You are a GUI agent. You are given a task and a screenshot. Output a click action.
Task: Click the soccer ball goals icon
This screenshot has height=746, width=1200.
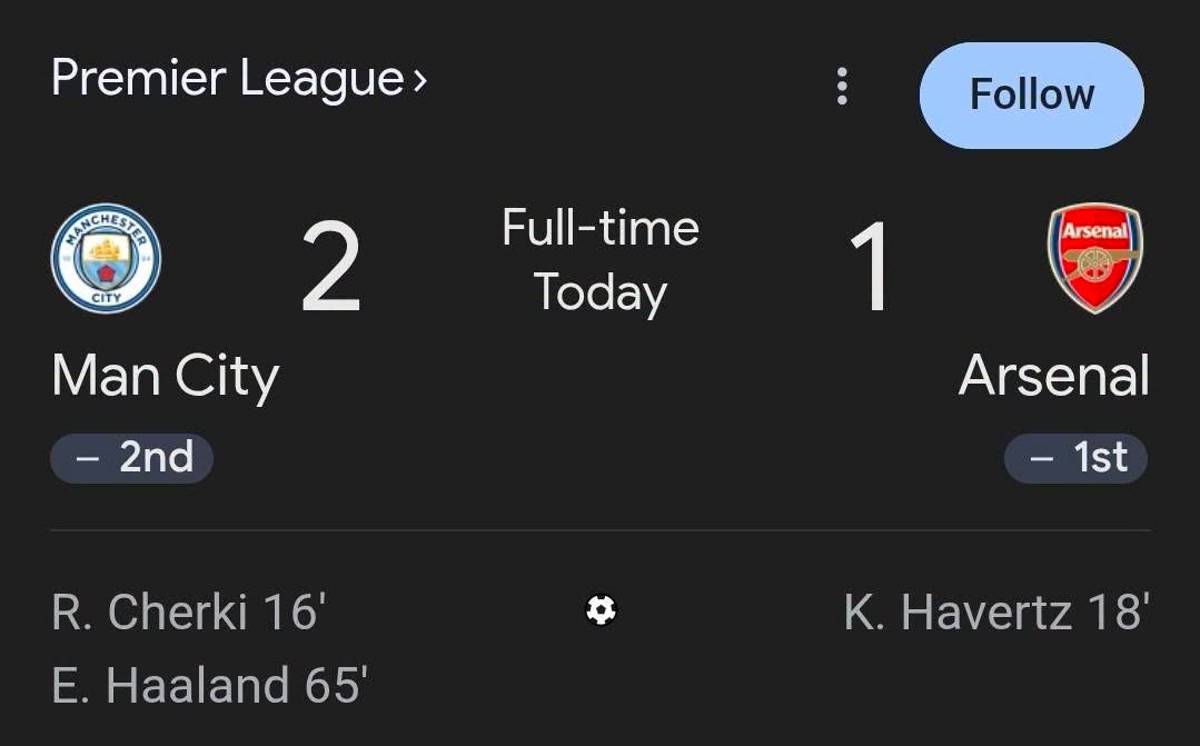pos(601,609)
